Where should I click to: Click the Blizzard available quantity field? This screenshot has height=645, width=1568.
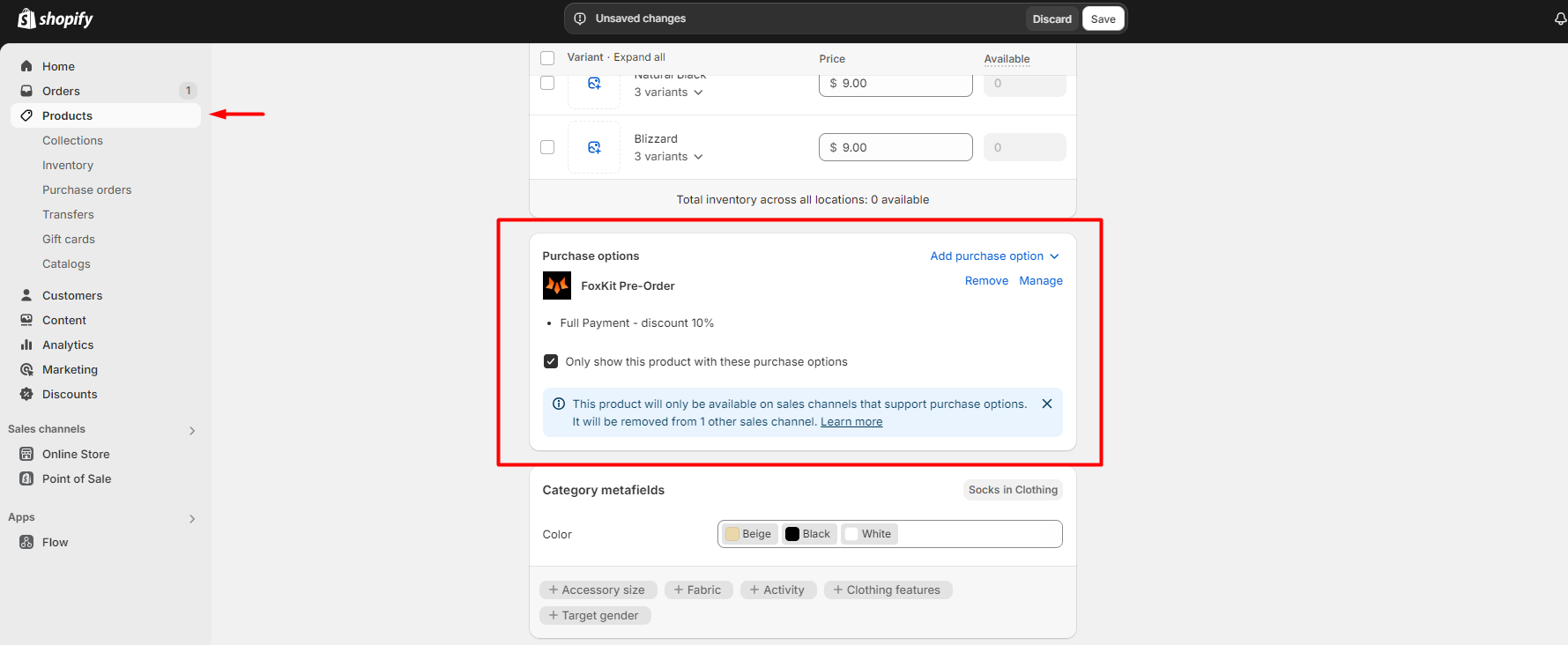[x=1024, y=147]
